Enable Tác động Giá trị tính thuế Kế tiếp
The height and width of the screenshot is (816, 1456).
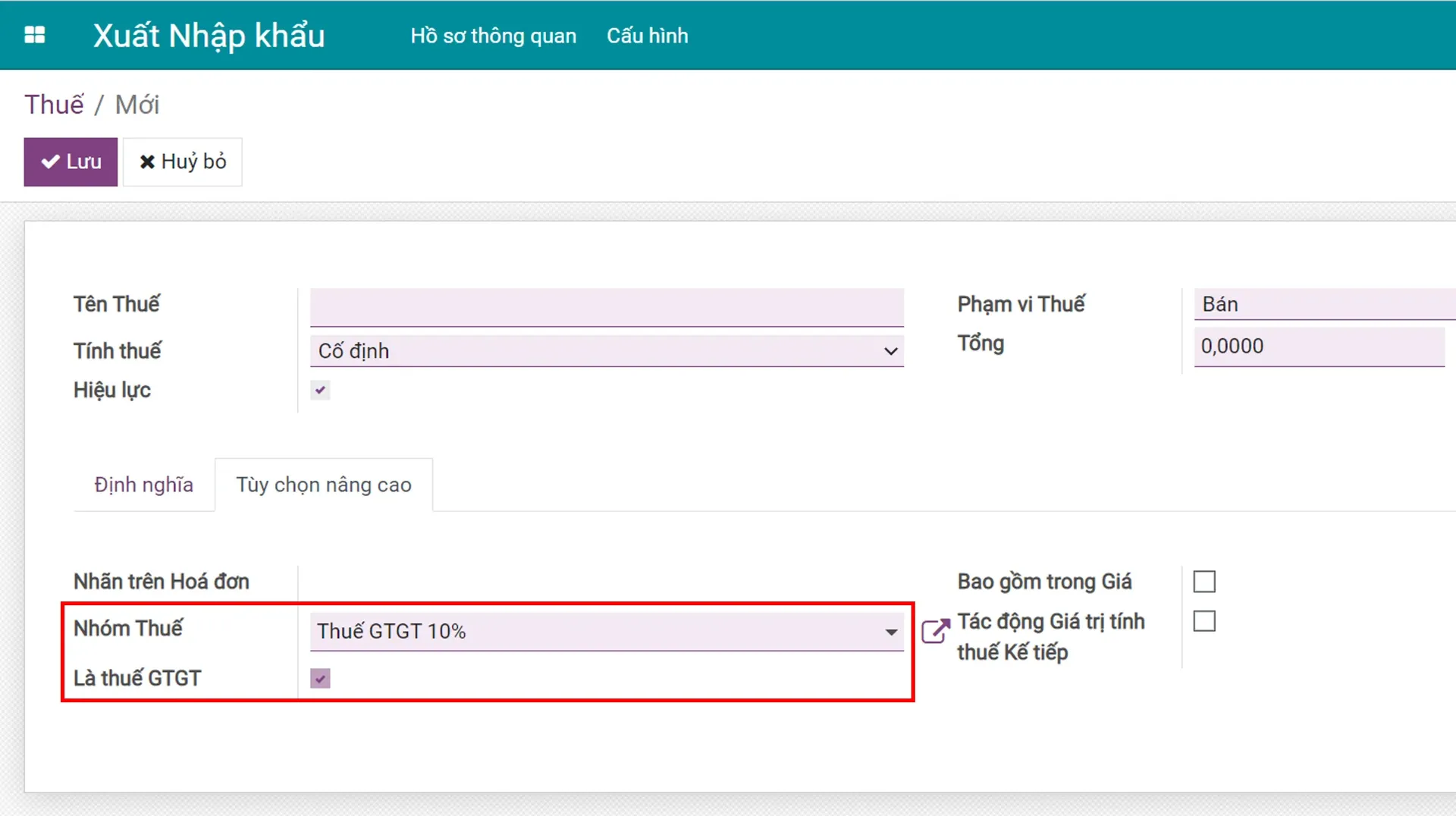1204,621
